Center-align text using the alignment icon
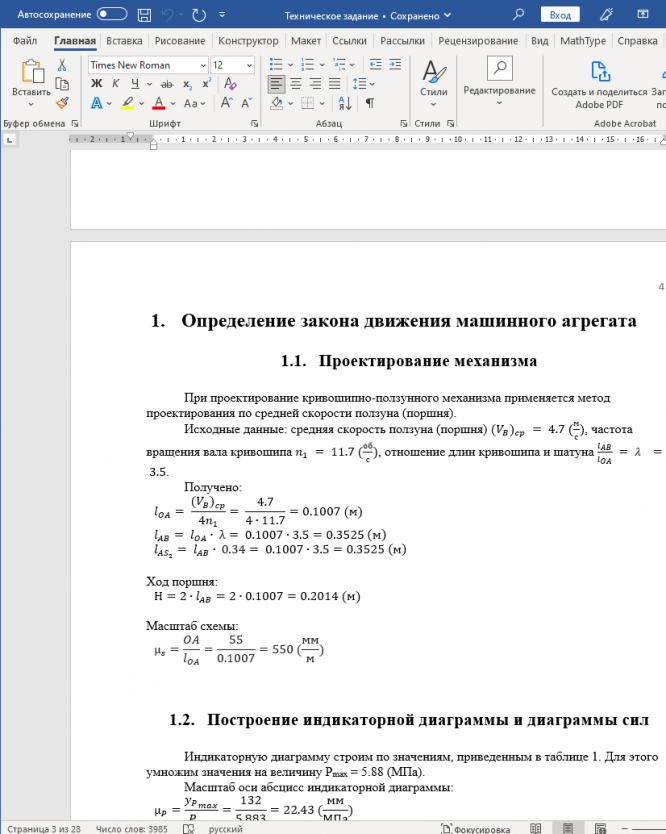The height and width of the screenshot is (834, 666). pyautogui.click(x=296, y=84)
